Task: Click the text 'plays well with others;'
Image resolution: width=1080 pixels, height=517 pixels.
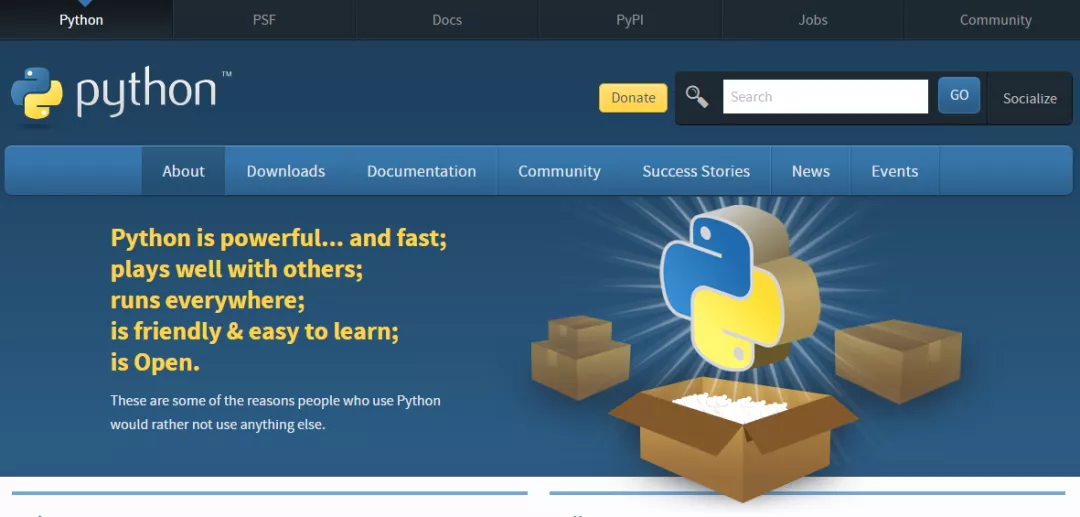Action: click(236, 269)
